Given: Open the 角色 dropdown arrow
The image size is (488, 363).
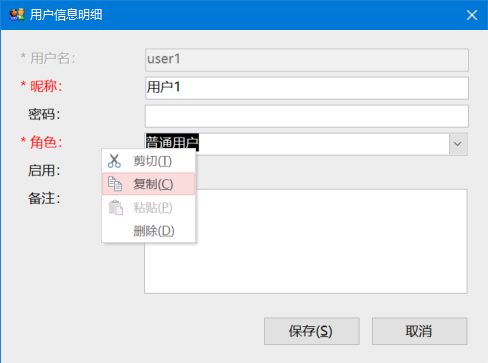Looking at the screenshot, I should coord(458,144).
